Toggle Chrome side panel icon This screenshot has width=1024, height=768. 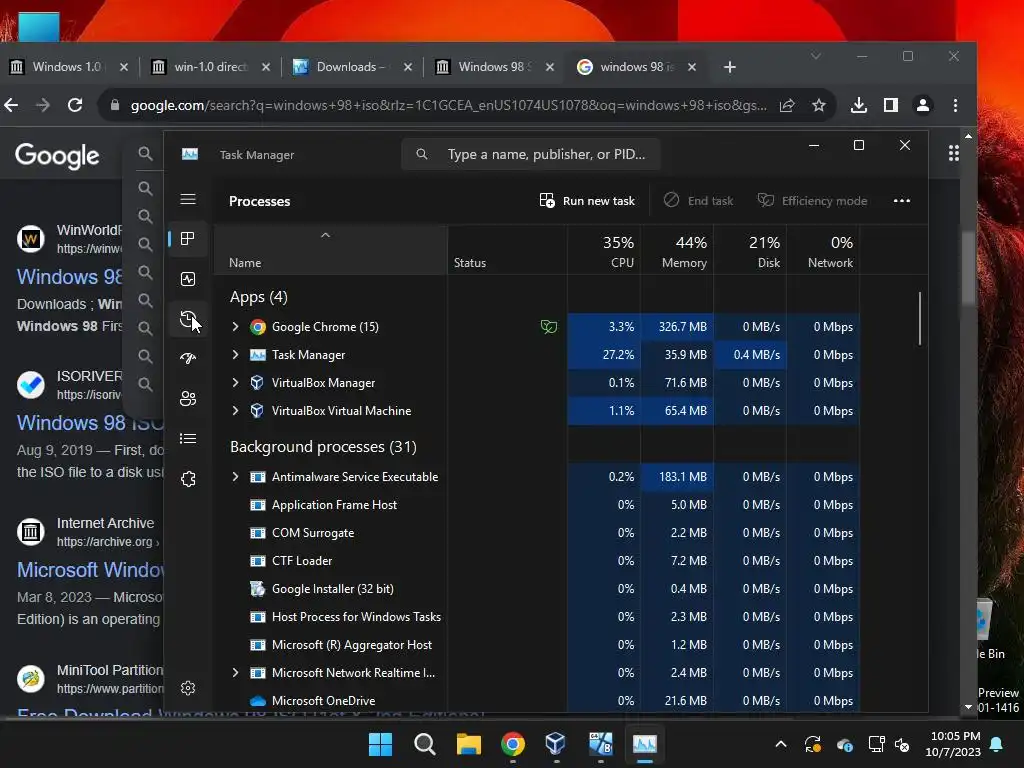point(891,105)
